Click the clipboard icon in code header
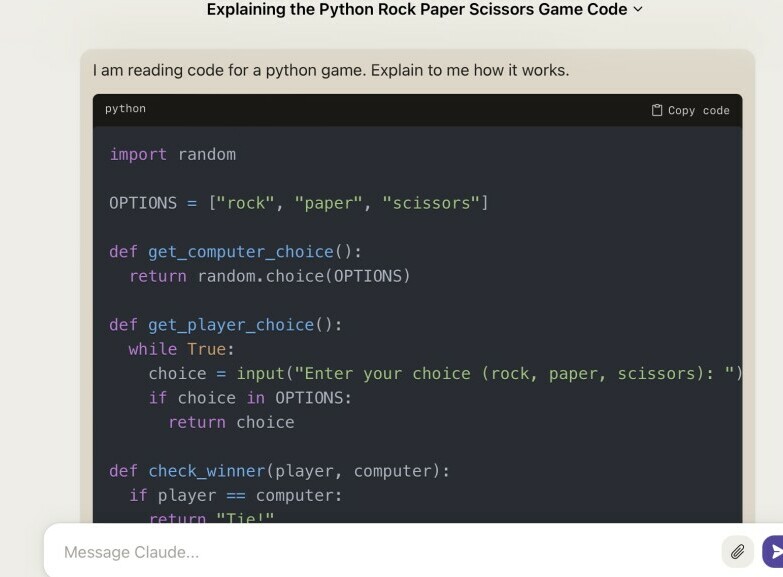Screen dimensions: 783x577 coord(657,110)
